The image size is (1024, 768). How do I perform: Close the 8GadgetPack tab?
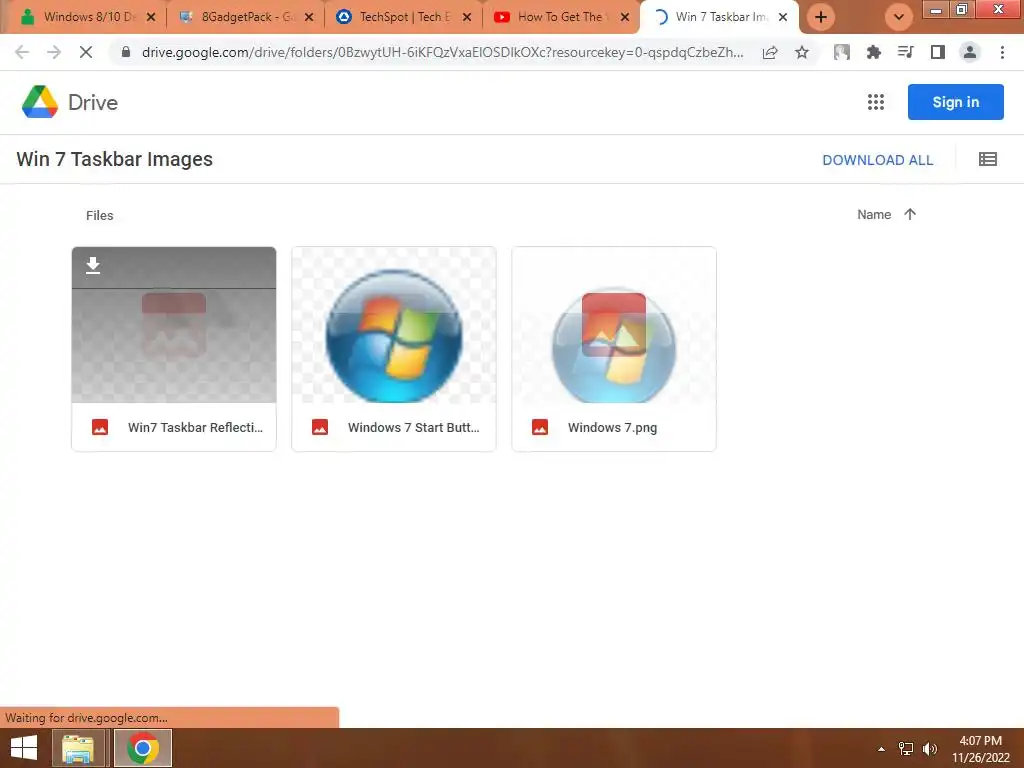[309, 17]
